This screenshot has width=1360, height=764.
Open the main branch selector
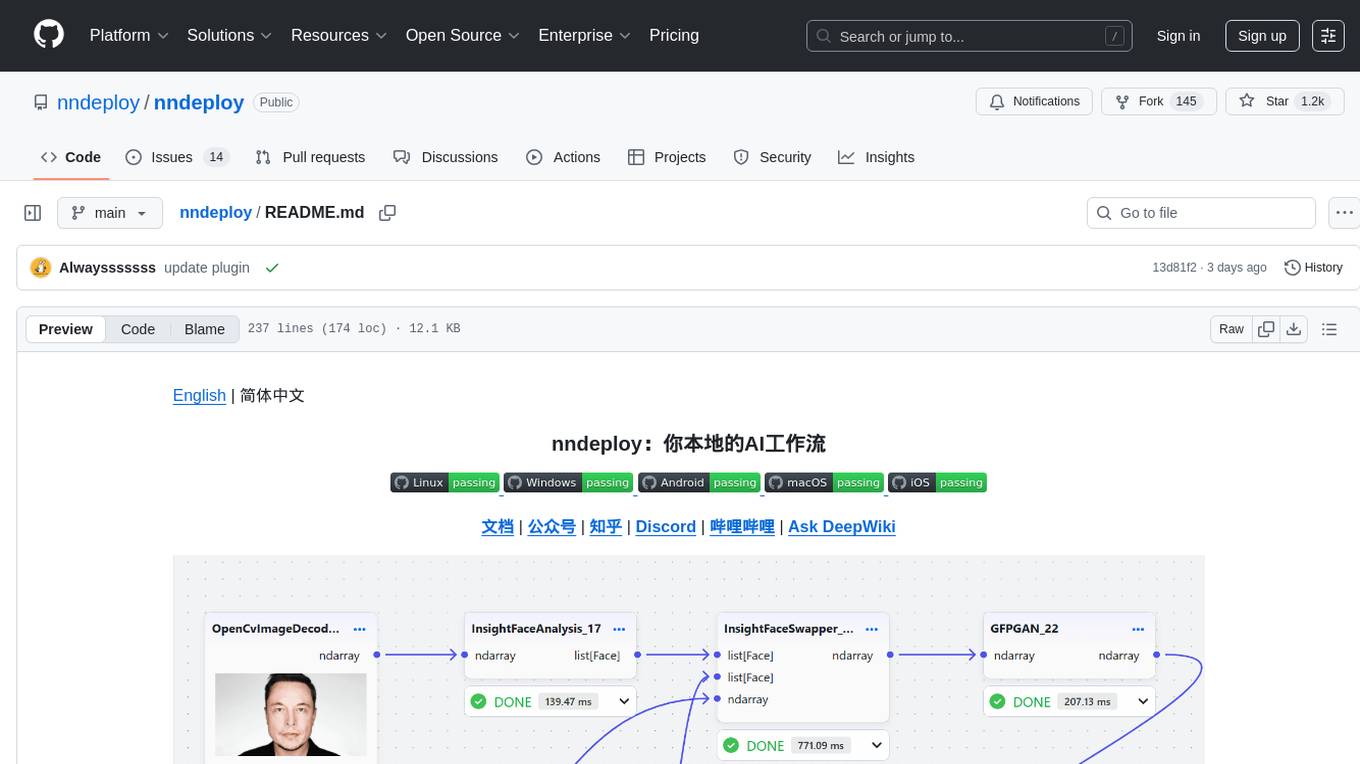point(109,213)
